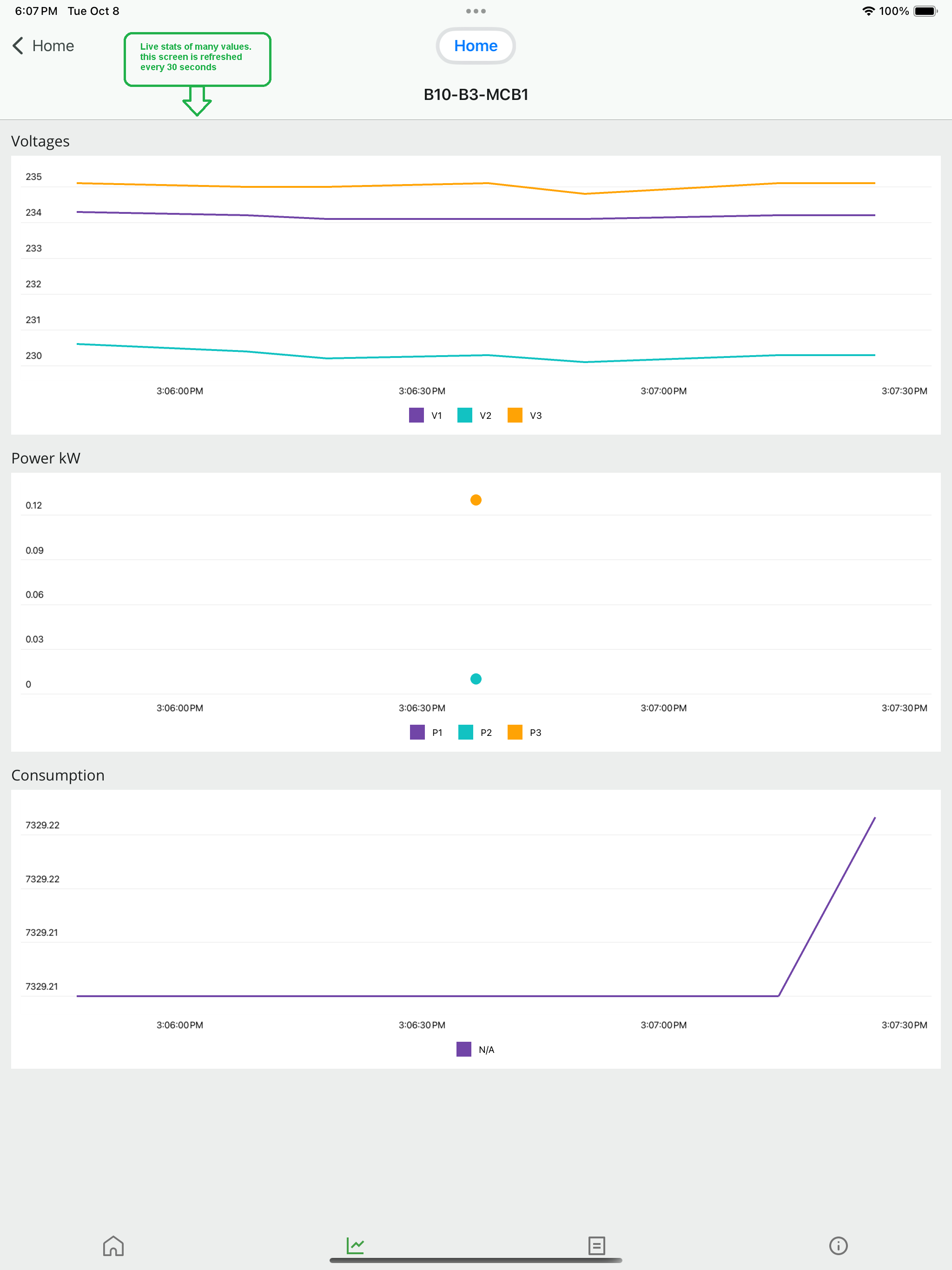
Task: Tap the back chevron icon
Action: pyautogui.click(x=19, y=46)
